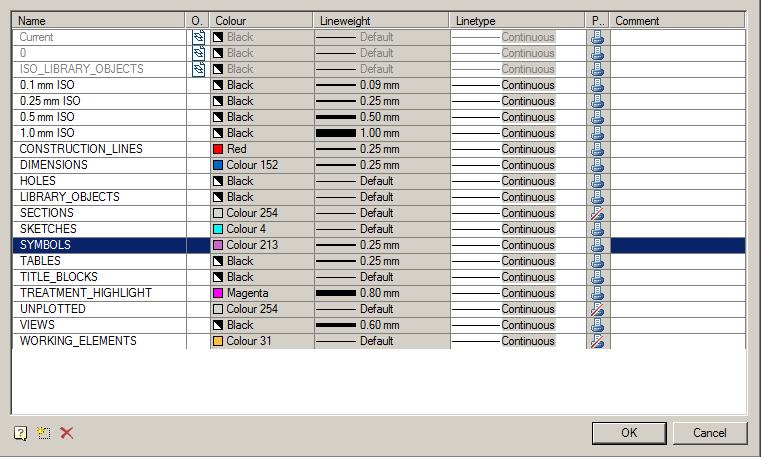Screen dimensions: 761x457
Task: Click the Comment cell of the TABLES row
Action: pyautogui.click(x=678, y=261)
